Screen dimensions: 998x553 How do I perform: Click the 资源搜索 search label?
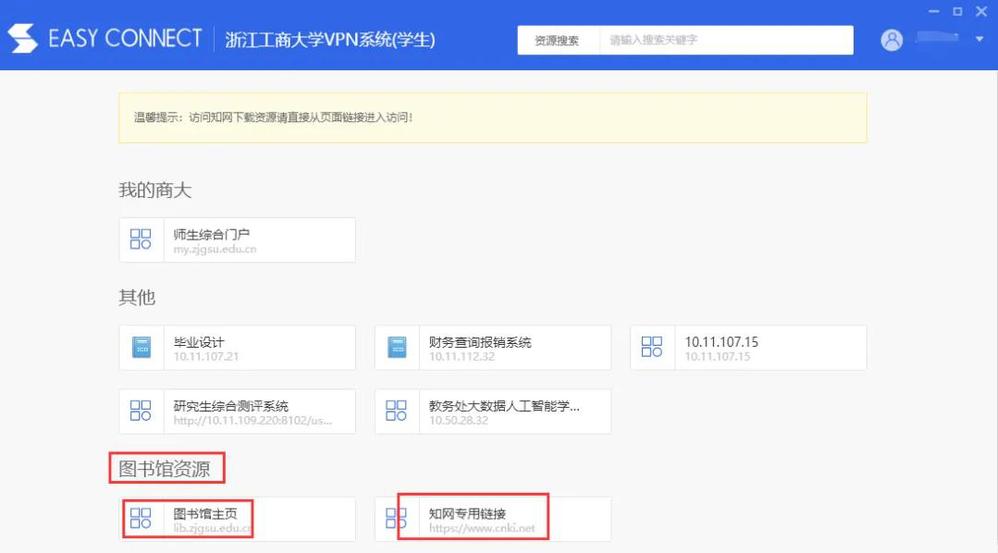tap(557, 41)
